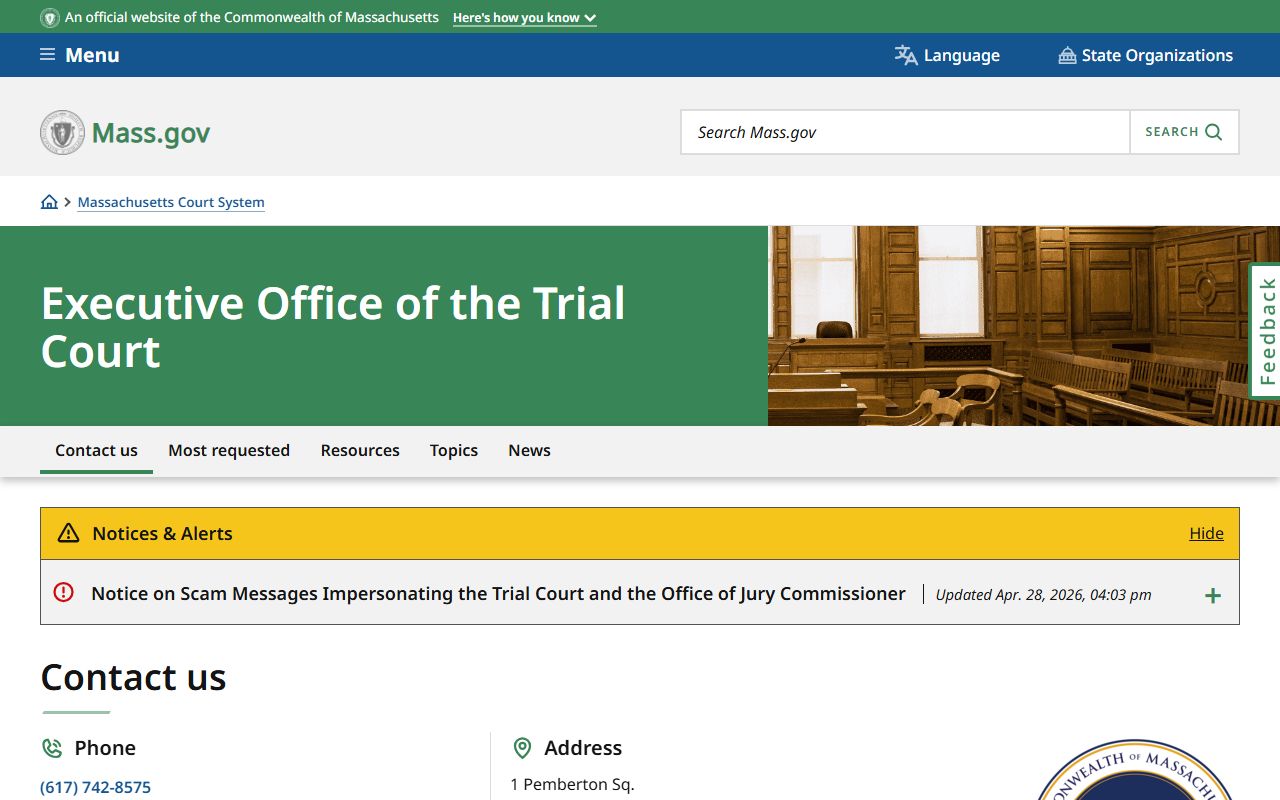This screenshot has width=1280, height=800.
Task: Expand "Here's how you know" dropdown
Action: tap(524, 18)
